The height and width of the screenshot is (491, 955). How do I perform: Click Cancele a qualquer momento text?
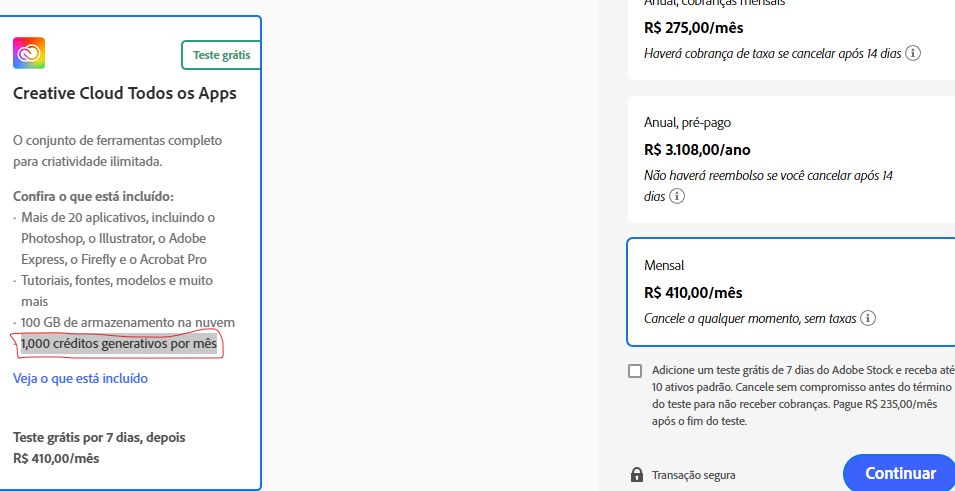click(750, 319)
